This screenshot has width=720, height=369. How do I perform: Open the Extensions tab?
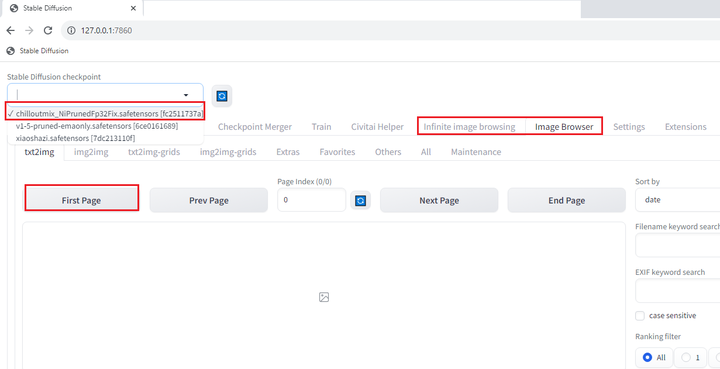pyautogui.click(x=686, y=127)
